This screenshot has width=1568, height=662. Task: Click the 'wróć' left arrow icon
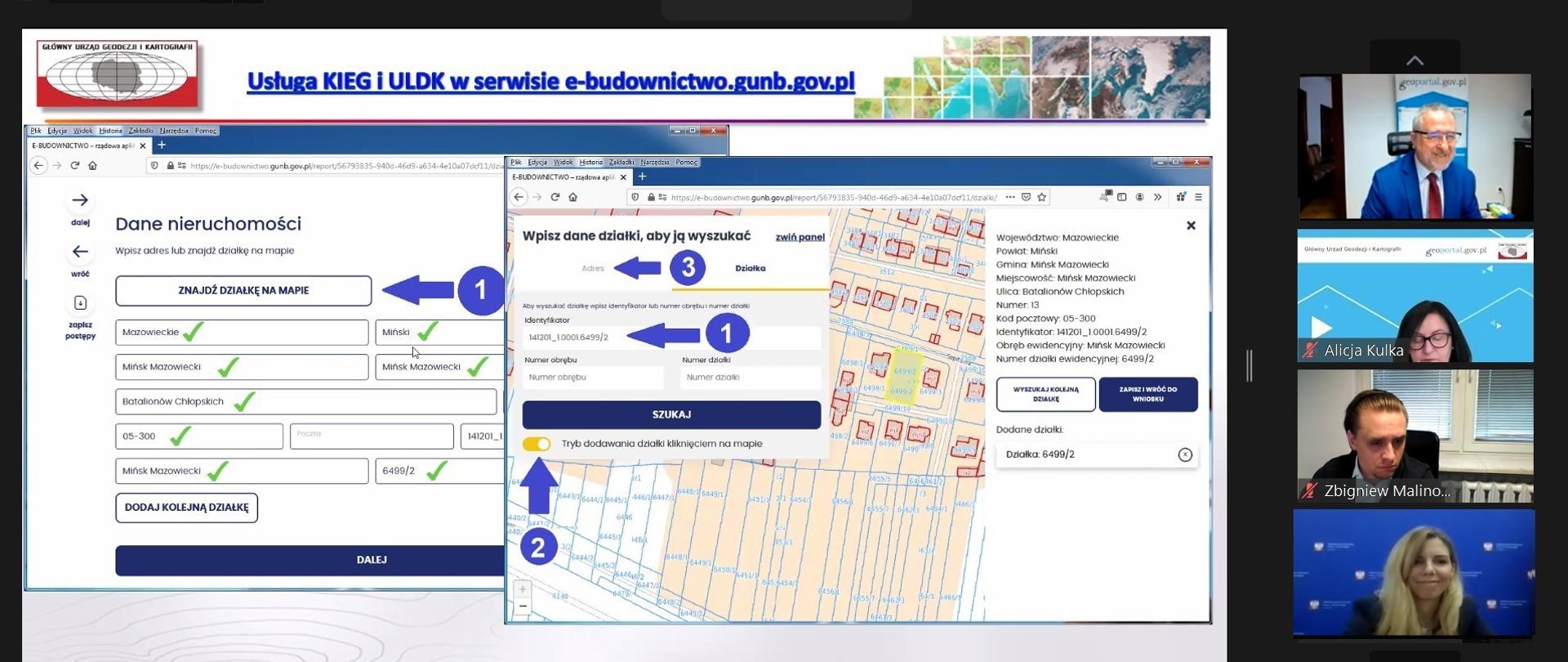click(80, 252)
